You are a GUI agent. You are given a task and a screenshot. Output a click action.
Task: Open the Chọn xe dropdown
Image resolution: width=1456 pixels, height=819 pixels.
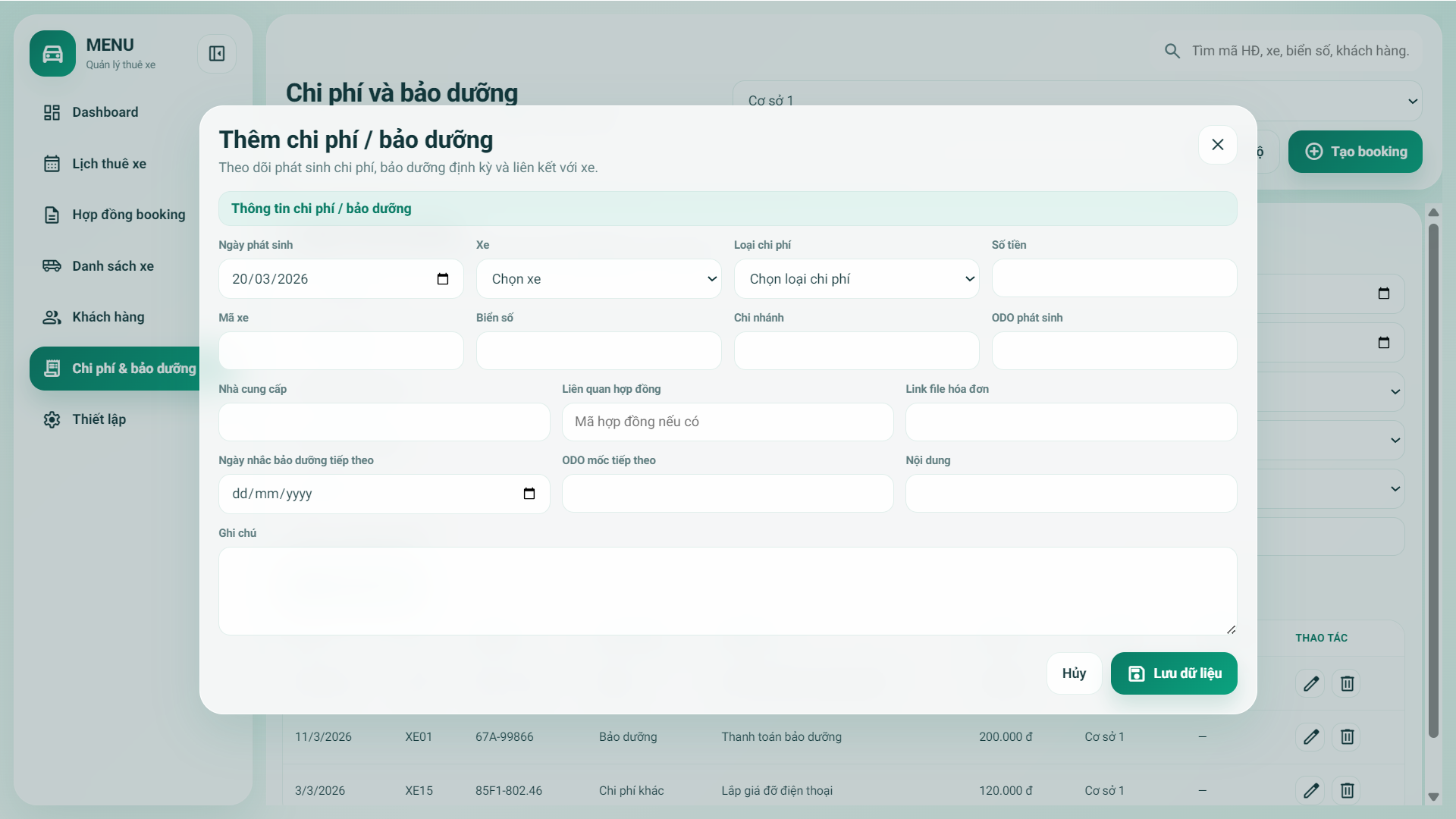point(598,278)
